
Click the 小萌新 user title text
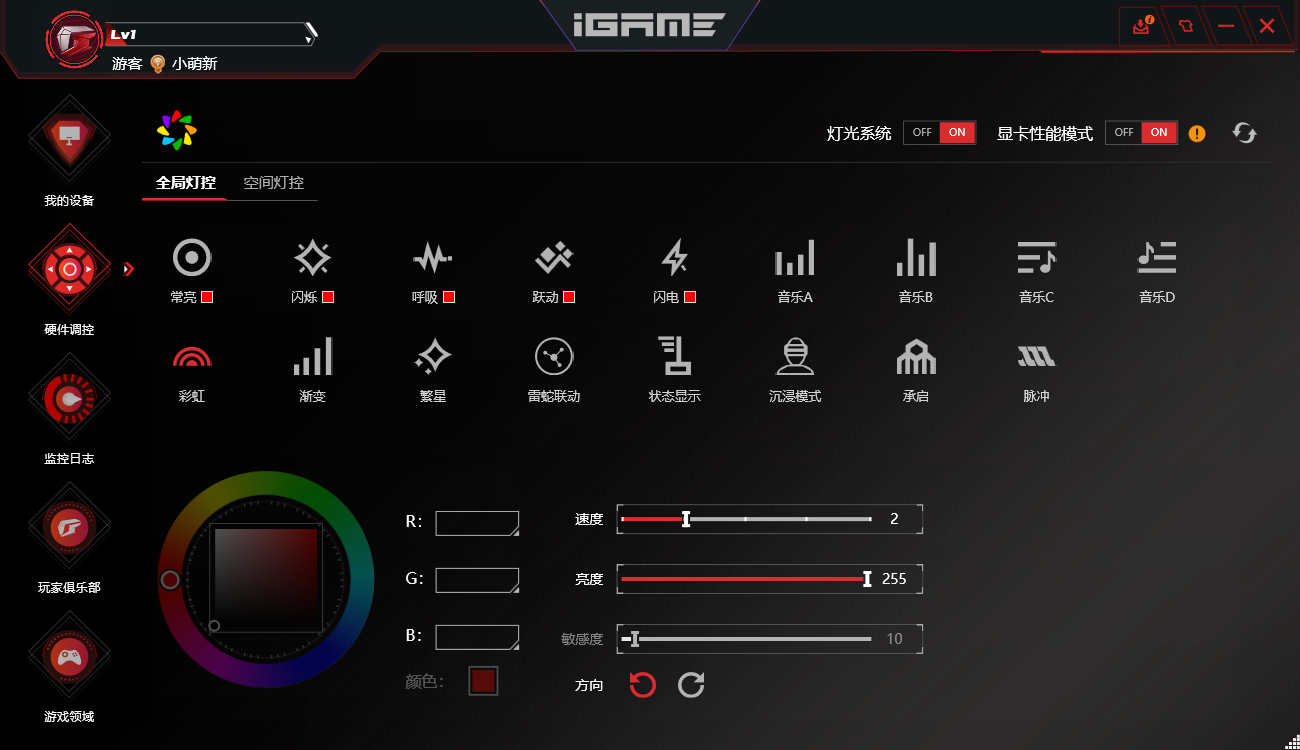coord(194,64)
